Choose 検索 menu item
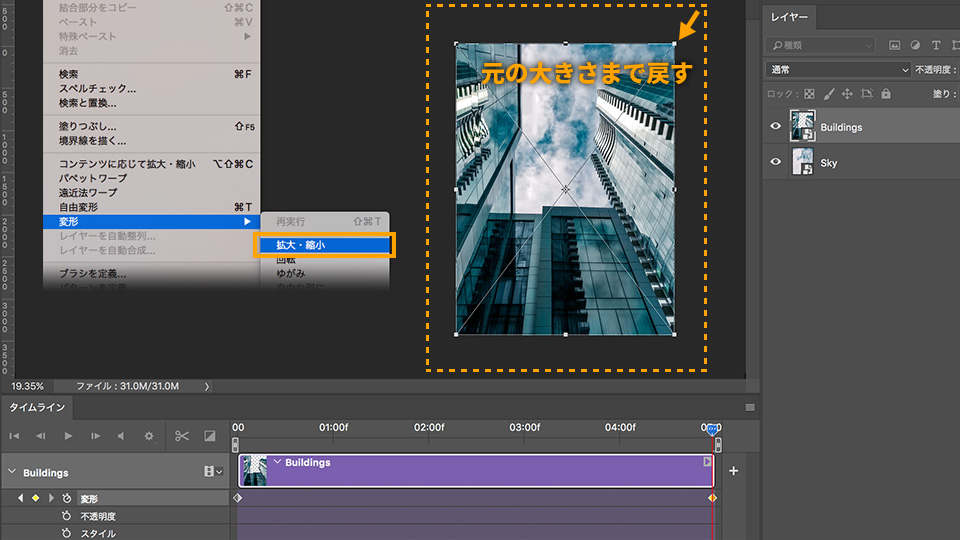Viewport: 960px width, 540px height. pyautogui.click(x=151, y=74)
